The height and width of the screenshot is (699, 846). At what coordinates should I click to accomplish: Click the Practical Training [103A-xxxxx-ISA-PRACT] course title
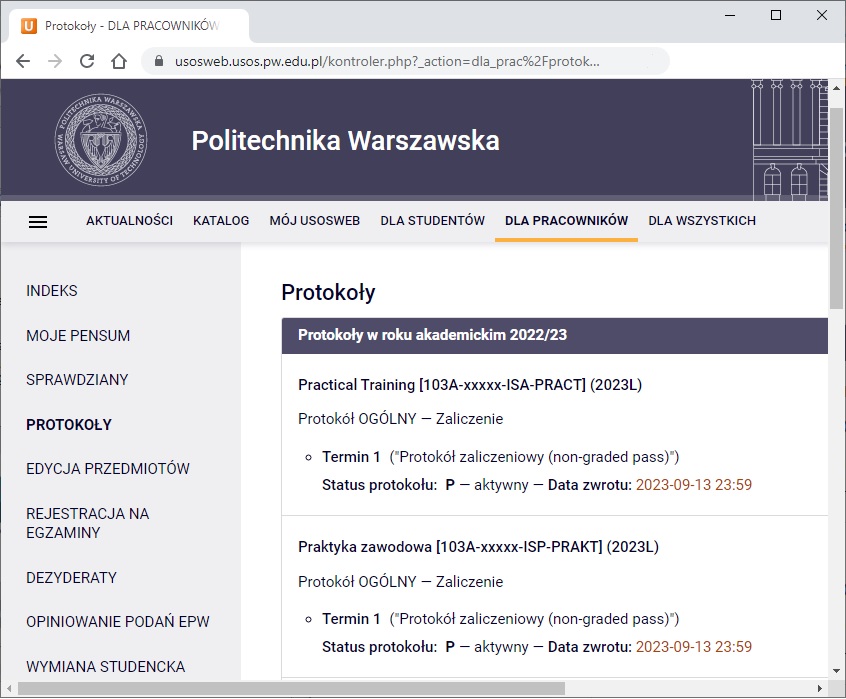point(470,385)
